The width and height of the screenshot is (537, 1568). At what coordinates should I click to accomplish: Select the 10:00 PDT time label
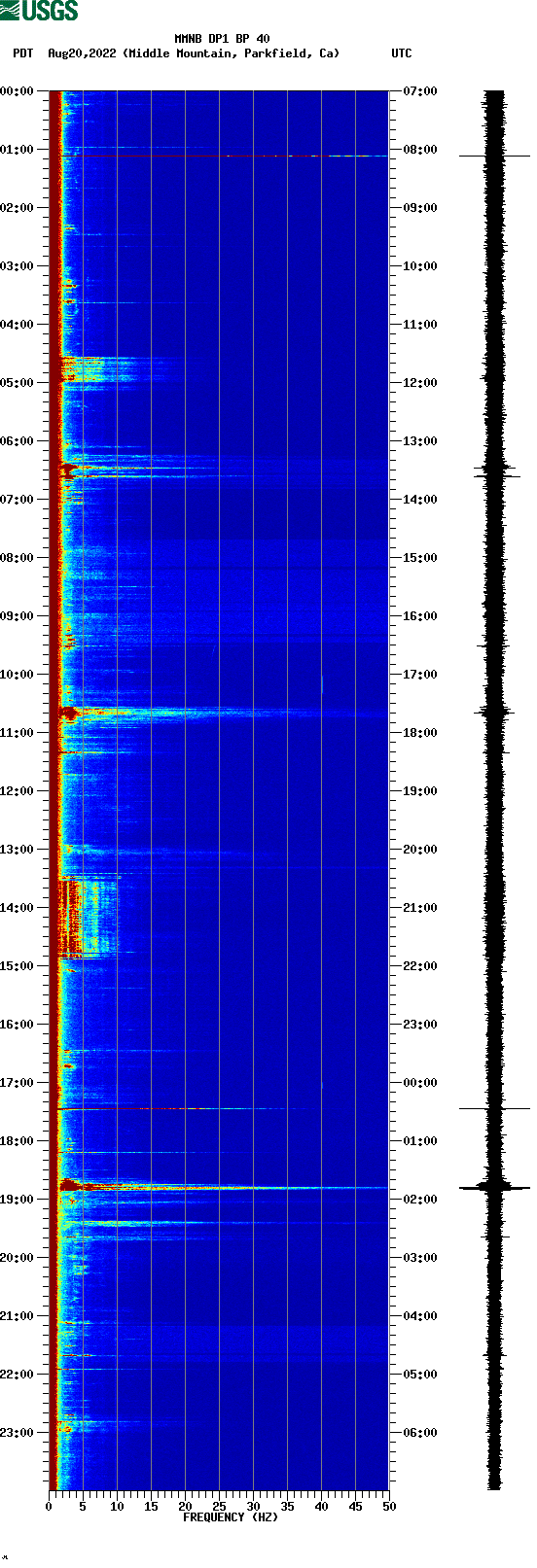tap(17, 675)
